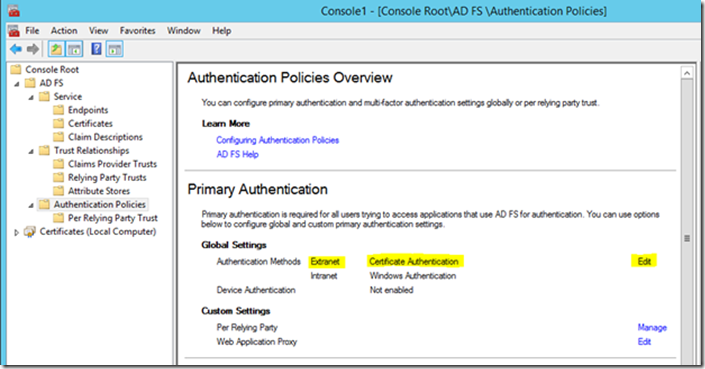The image size is (705, 369).
Task: Select the AD FS tree label
Action: click(x=51, y=83)
